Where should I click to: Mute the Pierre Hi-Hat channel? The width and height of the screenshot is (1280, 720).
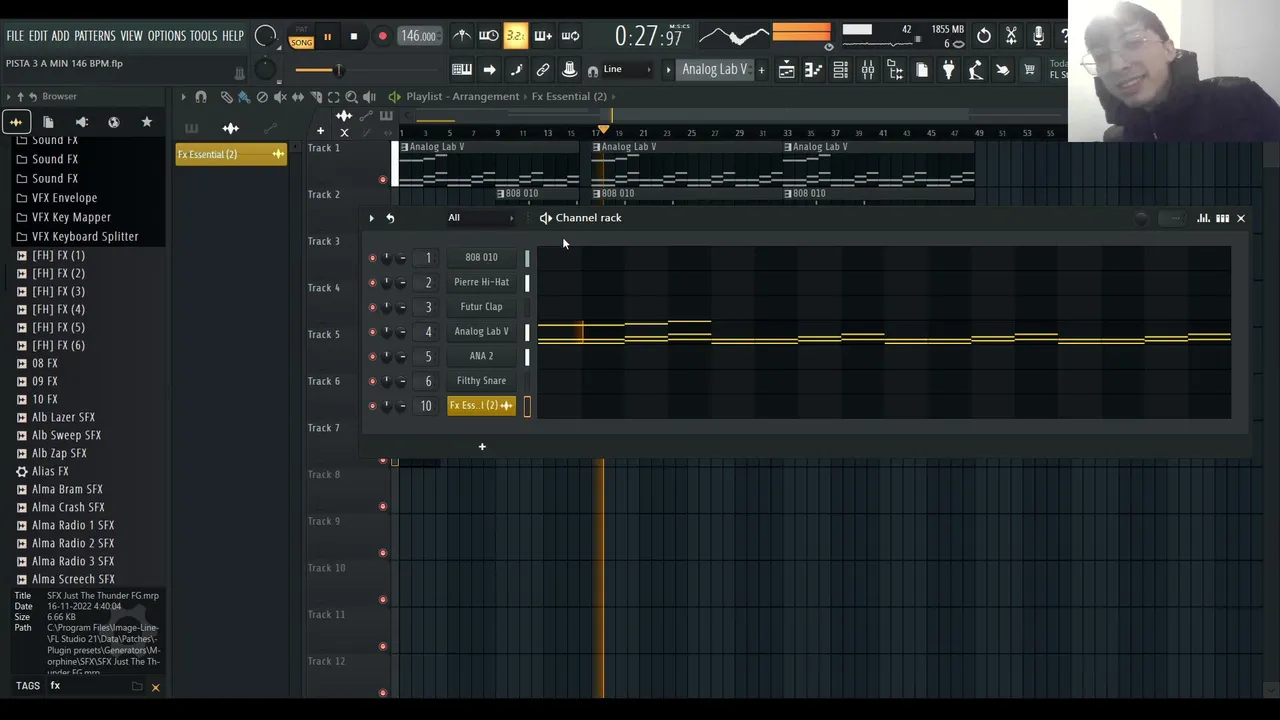point(372,282)
